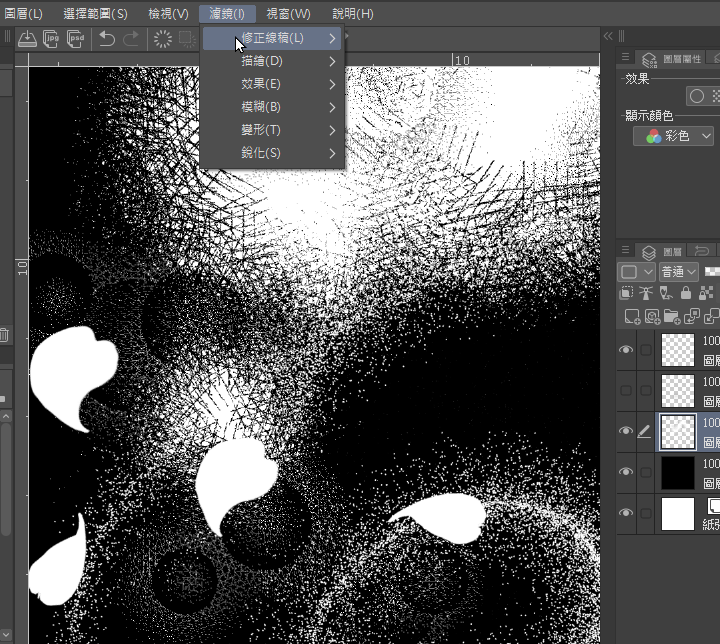Click the Undo arrow in the command bar
Screen dimensions: 720x644
106,39
